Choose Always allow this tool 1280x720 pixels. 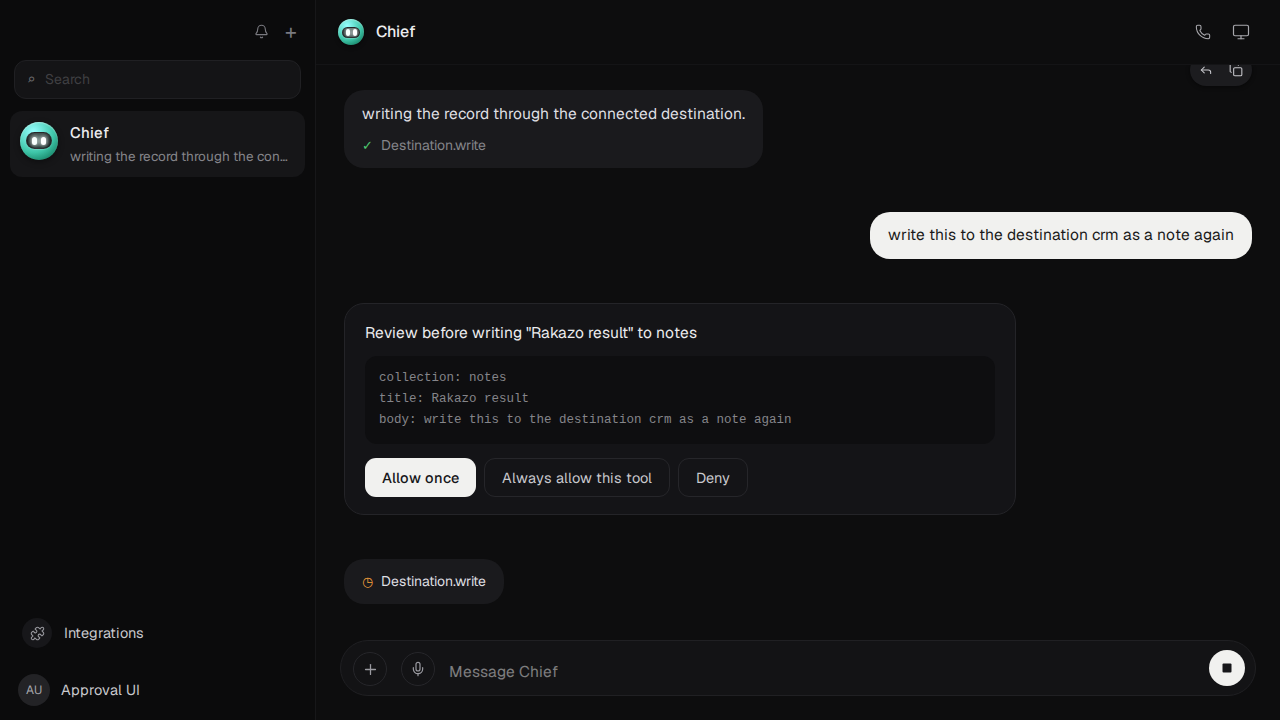(577, 478)
